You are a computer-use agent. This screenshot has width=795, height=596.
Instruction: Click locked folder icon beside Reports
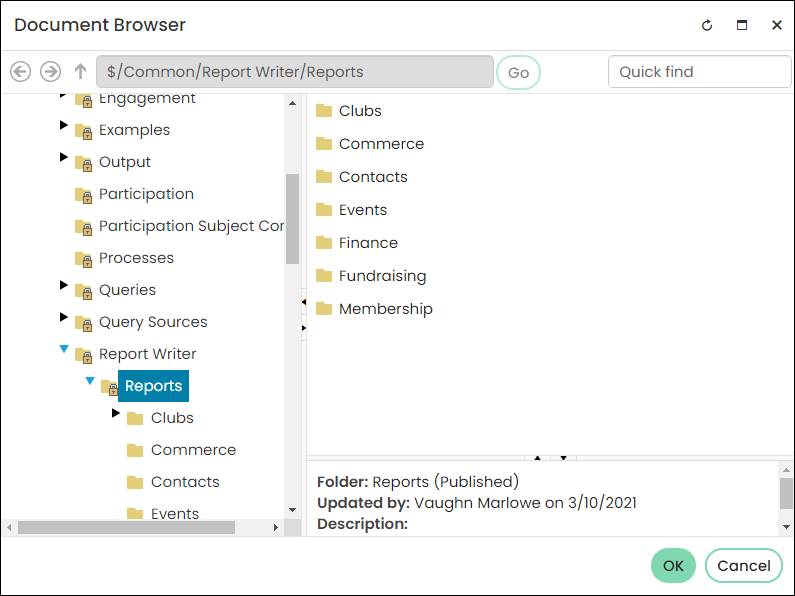[x=109, y=388]
